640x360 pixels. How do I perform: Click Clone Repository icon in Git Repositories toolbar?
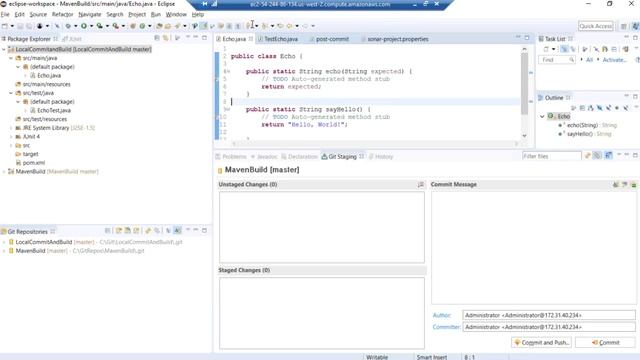pyautogui.click(x=127, y=231)
